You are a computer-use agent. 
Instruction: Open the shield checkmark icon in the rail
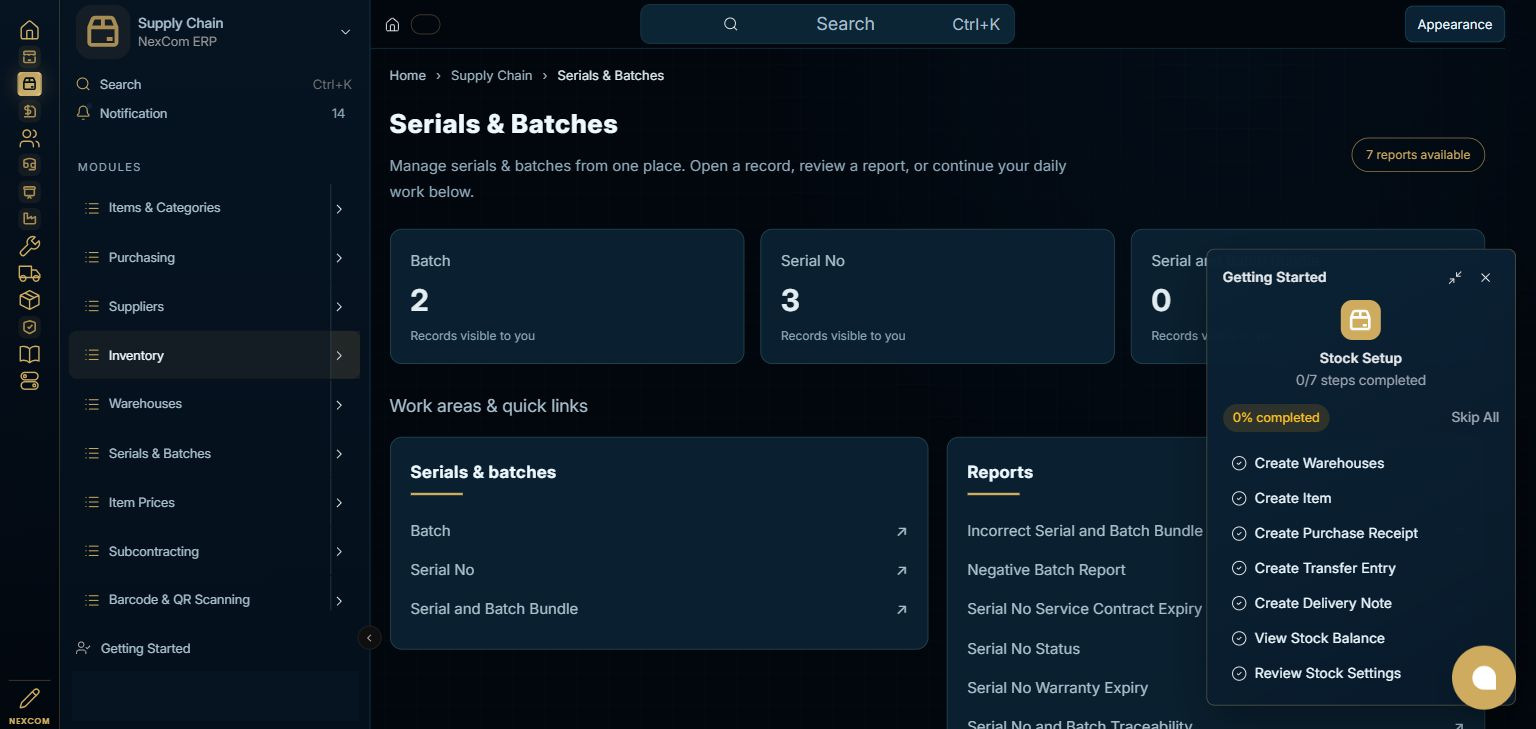click(x=29, y=327)
